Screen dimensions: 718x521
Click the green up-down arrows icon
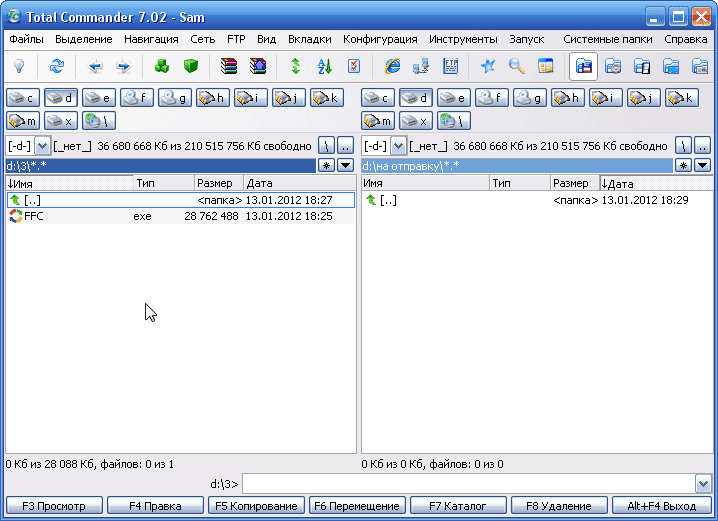pos(295,66)
